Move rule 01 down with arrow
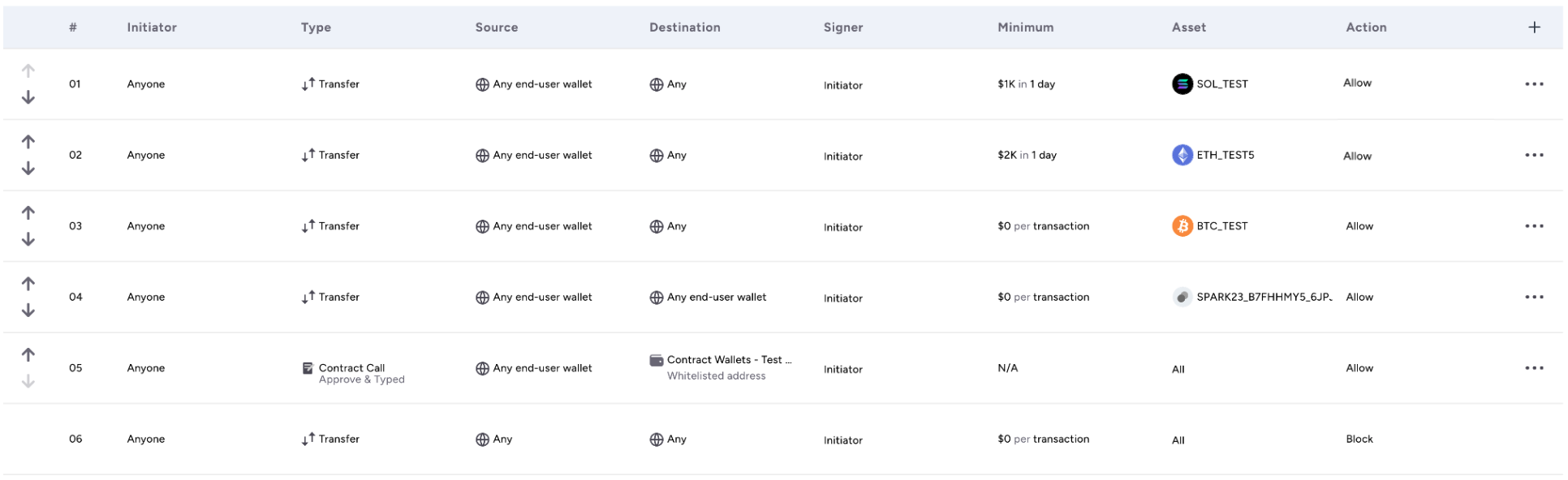 [x=28, y=97]
